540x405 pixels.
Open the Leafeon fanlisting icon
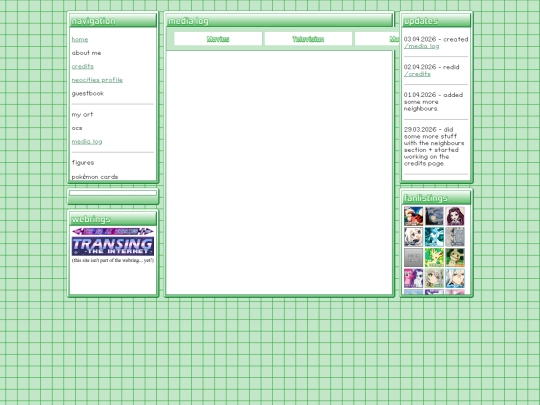point(434,258)
